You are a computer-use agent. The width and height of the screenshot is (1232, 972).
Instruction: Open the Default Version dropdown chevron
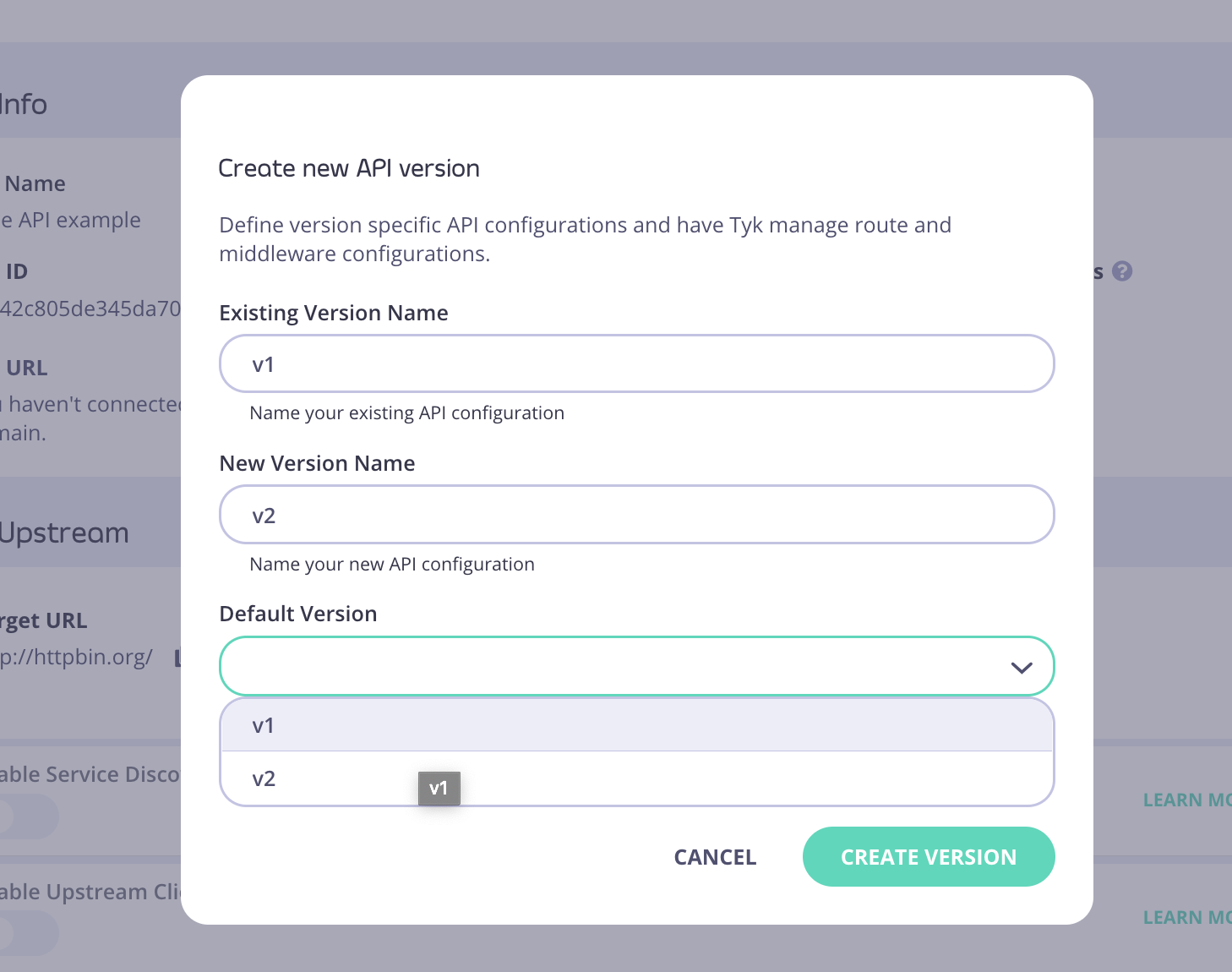(x=1021, y=667)
